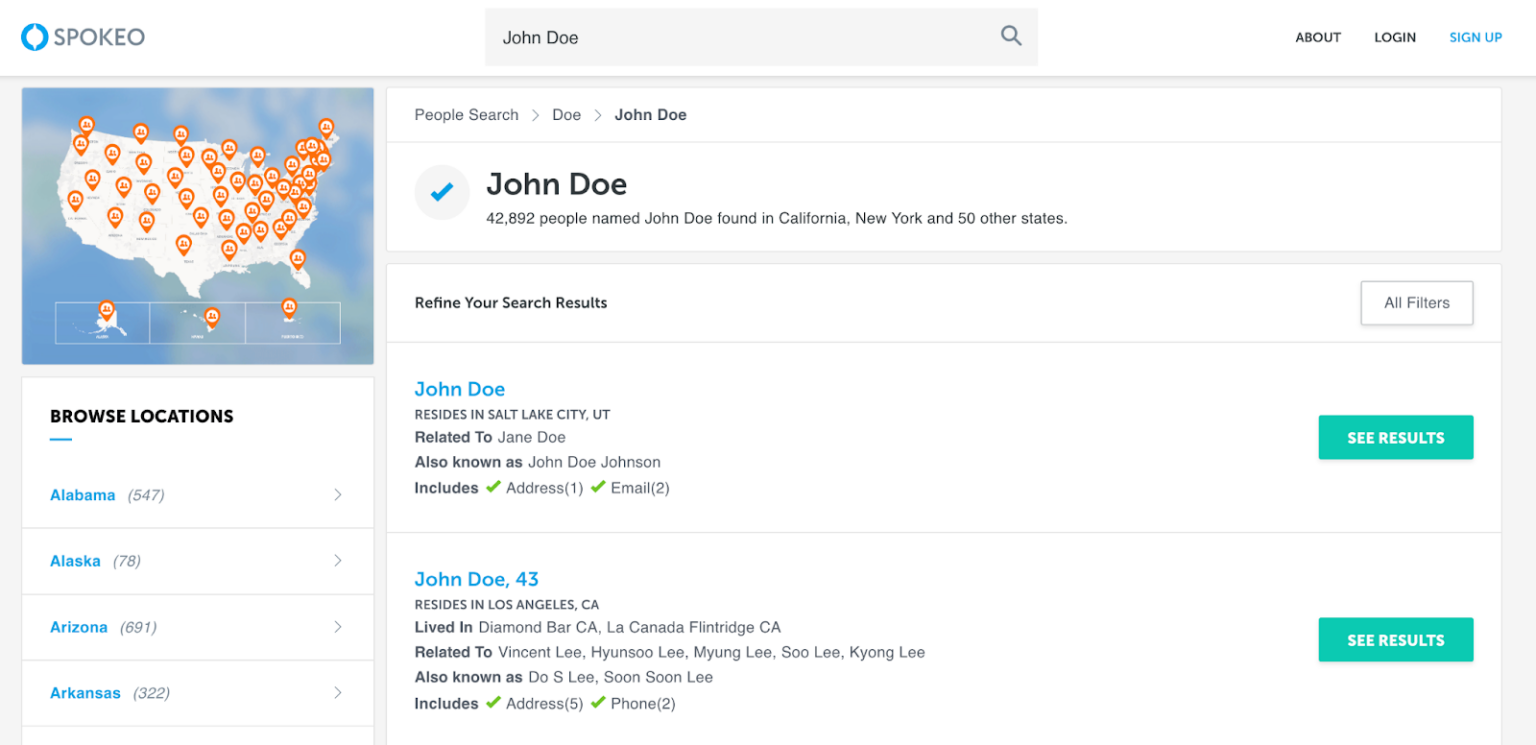Click the text 'Related To Jane Doe'
Screen dimensions: 1536x745
[x=490, y=437]
